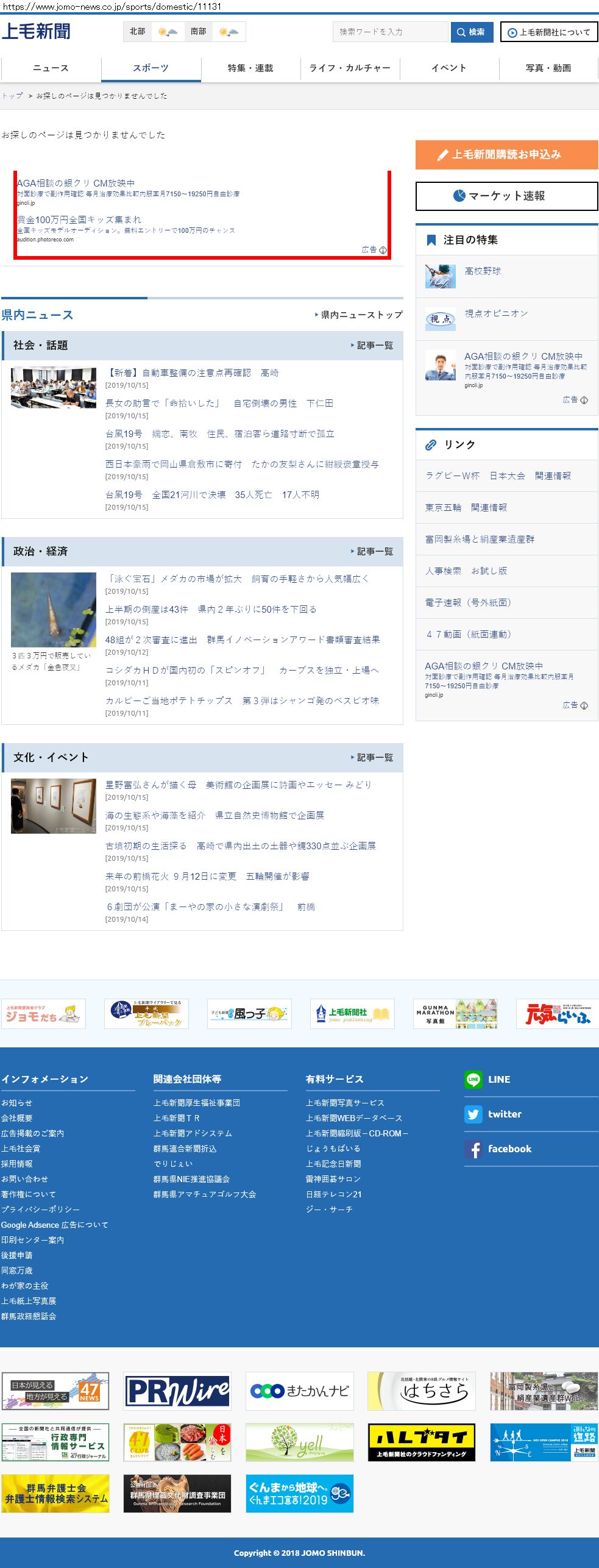This screenshot has width=599, height=1568.
Task: Click the PR Wire banner logo
Action: pyautogui.click(x=177, y=1391)
